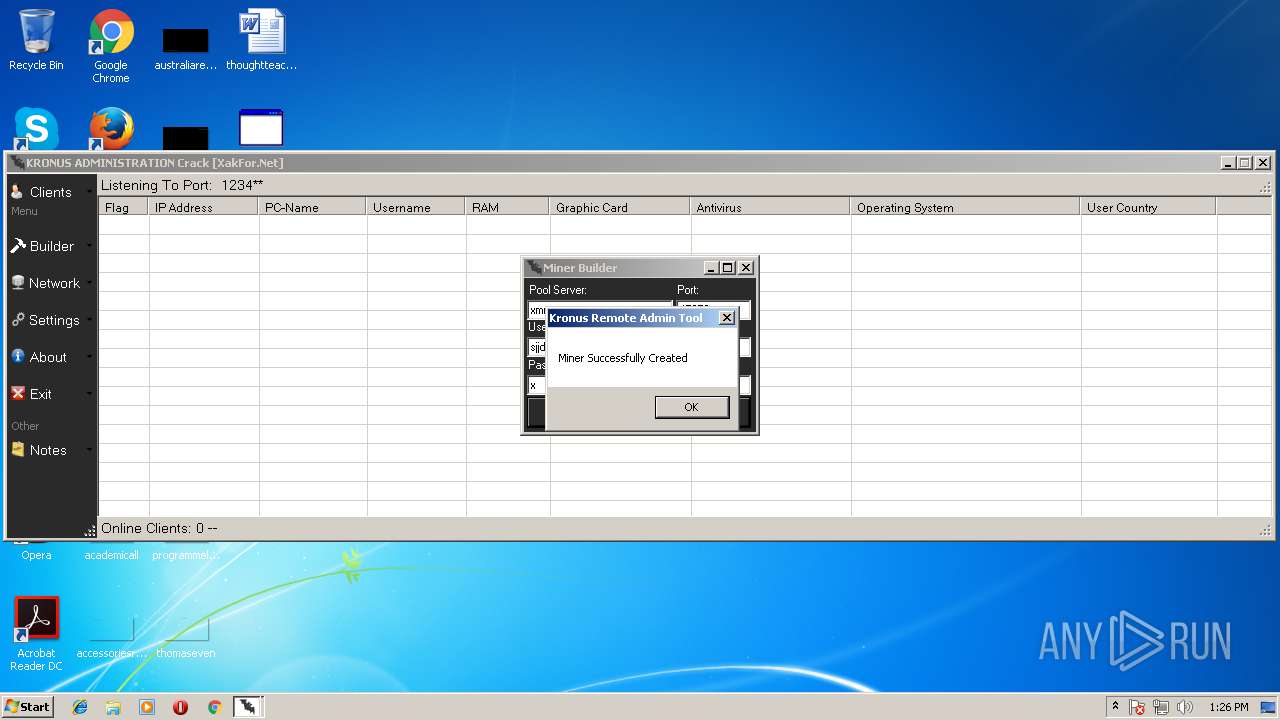
Task: Open the volume speaker tray icon
Action: click(x=1185, y=707)
